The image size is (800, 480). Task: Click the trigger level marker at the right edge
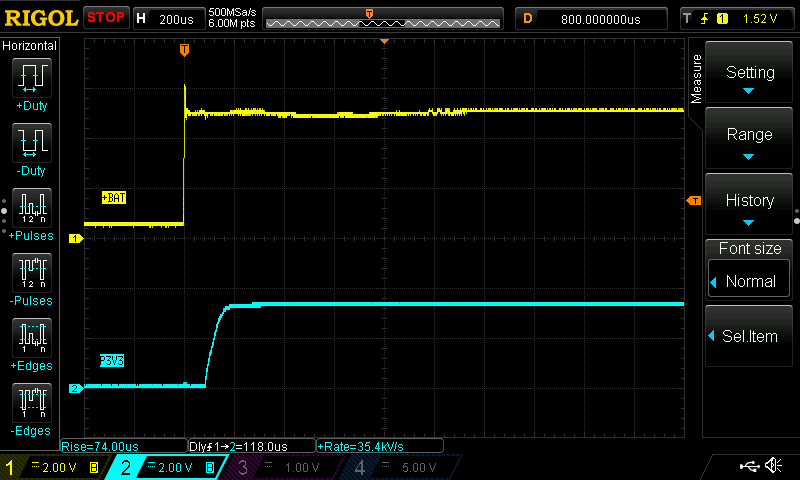pos(694,200)
